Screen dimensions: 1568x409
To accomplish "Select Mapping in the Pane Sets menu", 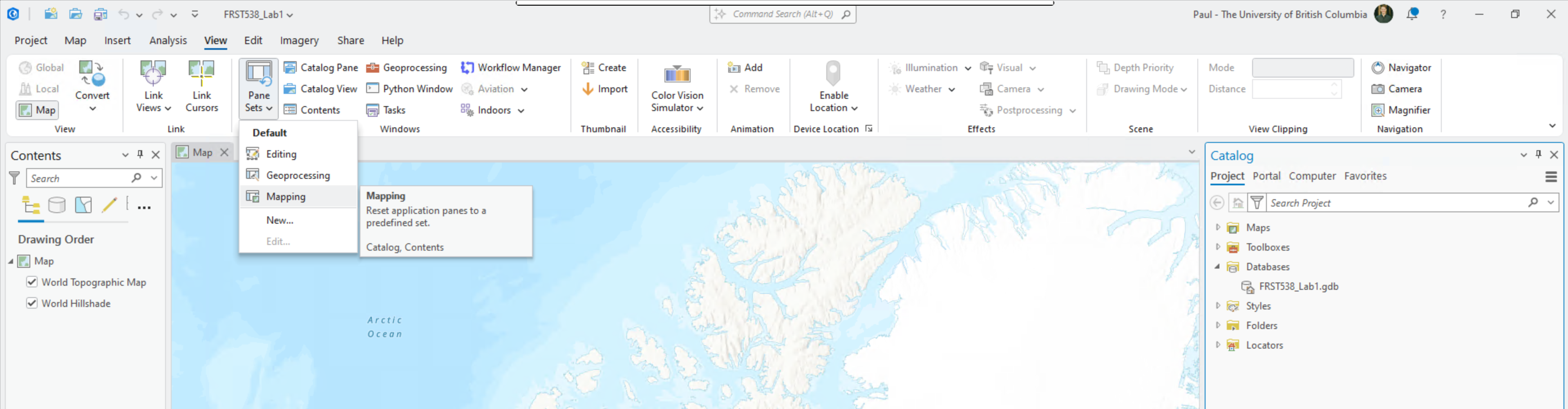I will (x=286, y=196).
